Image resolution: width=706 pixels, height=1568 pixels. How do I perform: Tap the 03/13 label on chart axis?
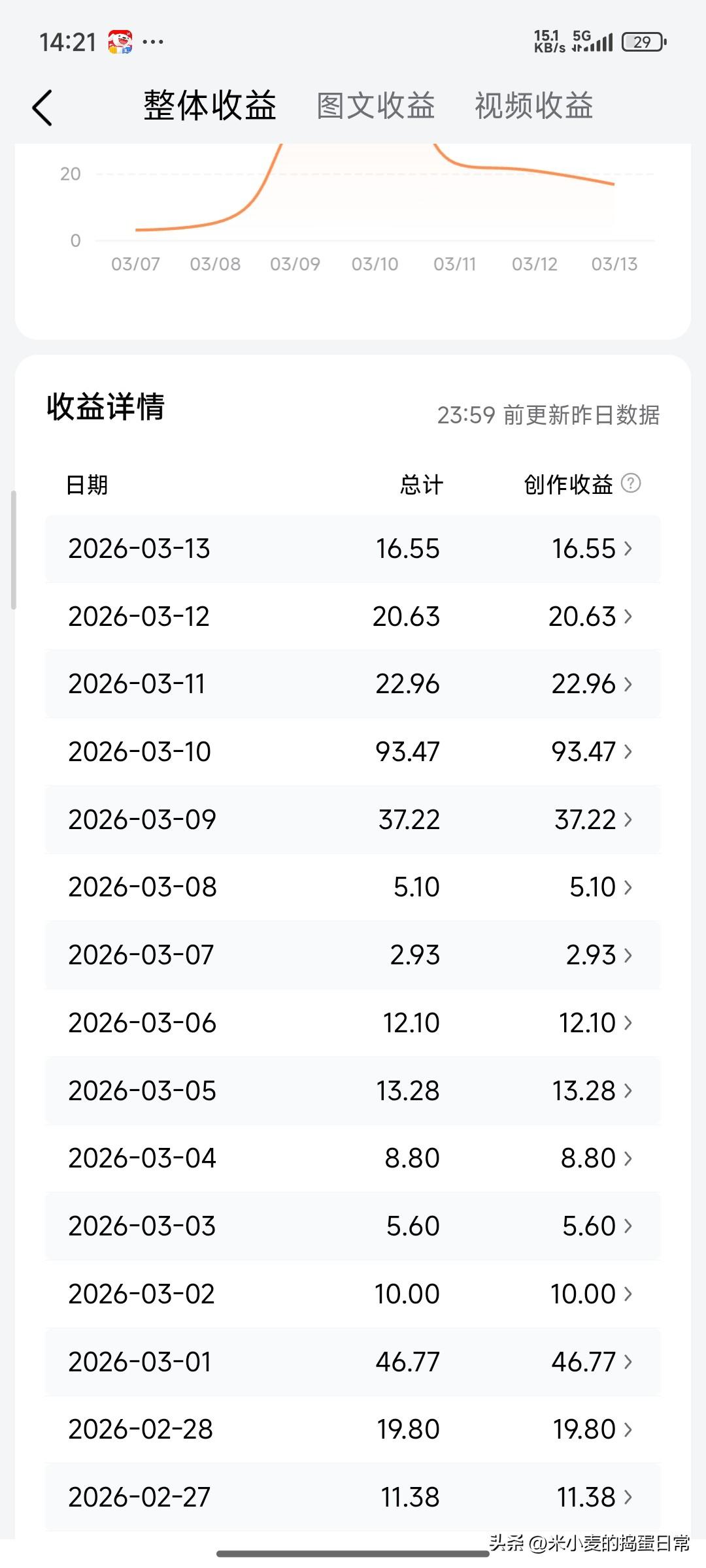[614, 264]
